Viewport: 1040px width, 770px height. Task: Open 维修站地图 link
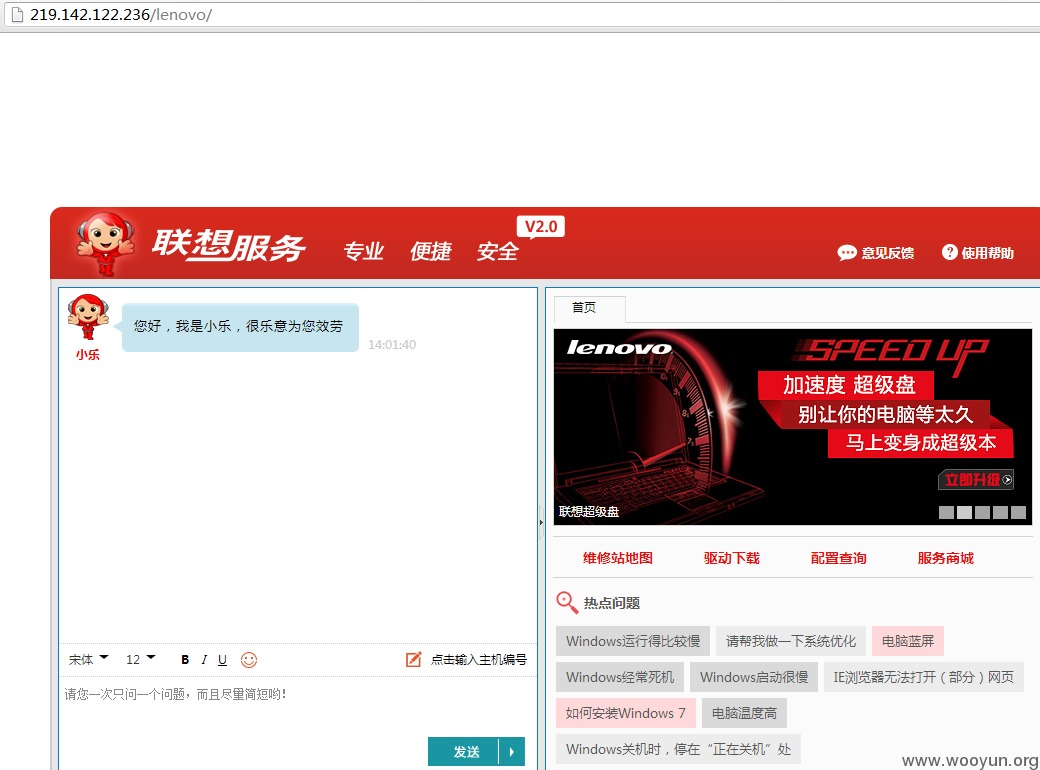[618, 558]
